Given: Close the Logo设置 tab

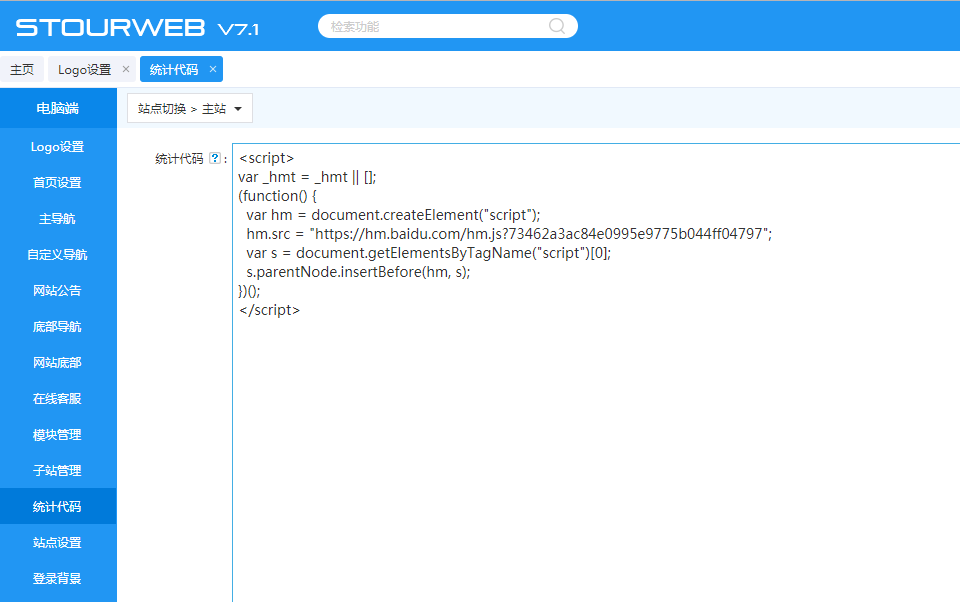Looking at the screenshot, I should pos(126,69).
